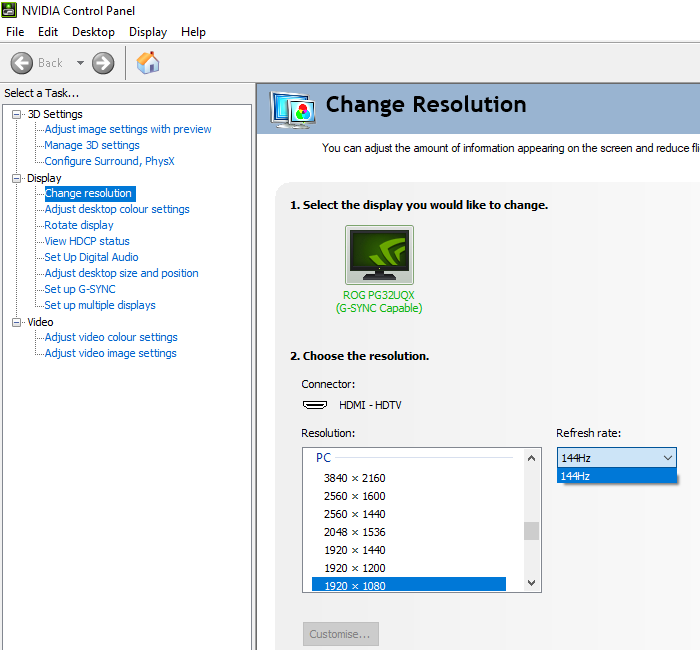Screen dimensions: 700x650
Task: Select Change resolution in the task tree
Action: point(90,193)
